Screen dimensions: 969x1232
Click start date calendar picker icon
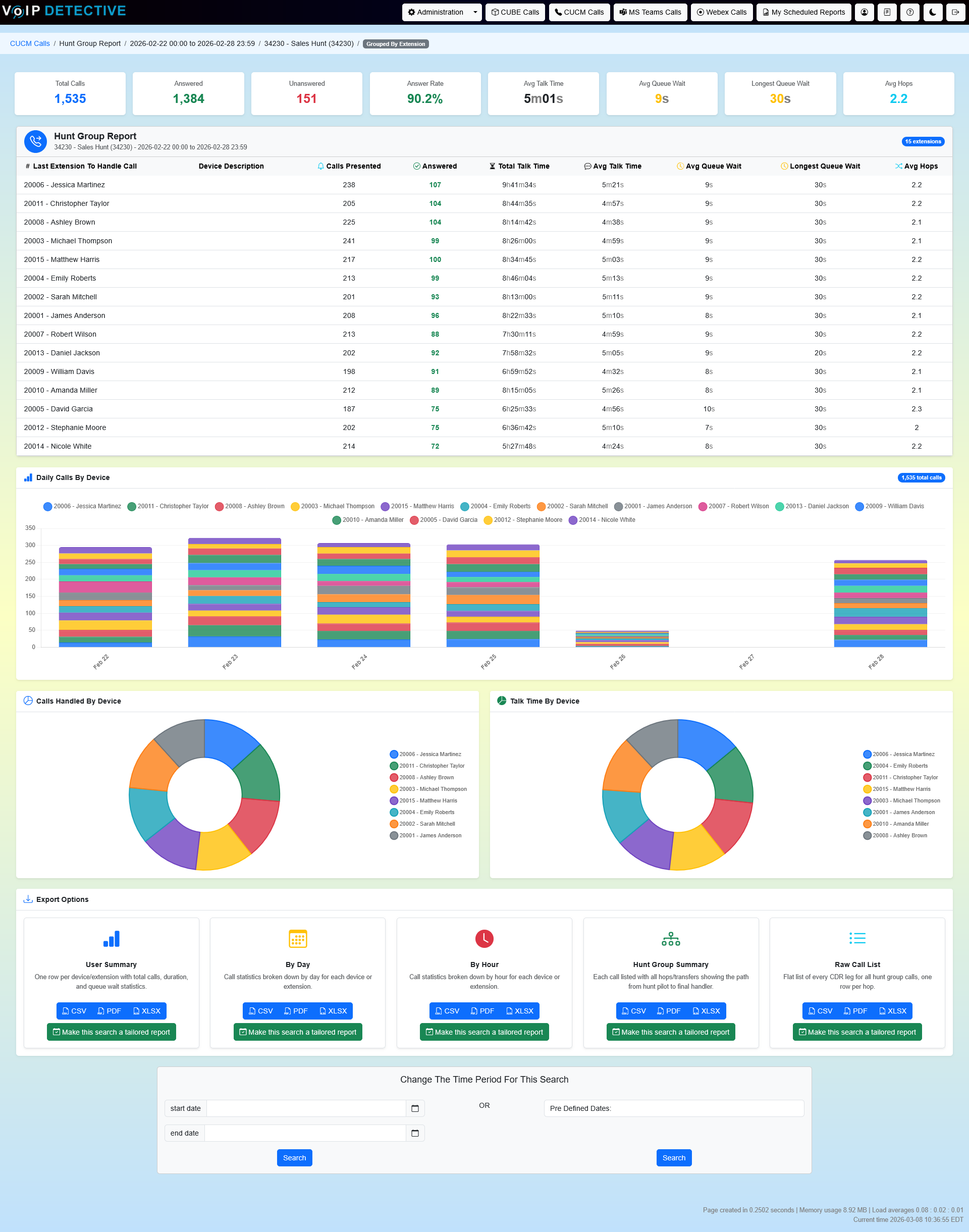[x=415, y=1108]
